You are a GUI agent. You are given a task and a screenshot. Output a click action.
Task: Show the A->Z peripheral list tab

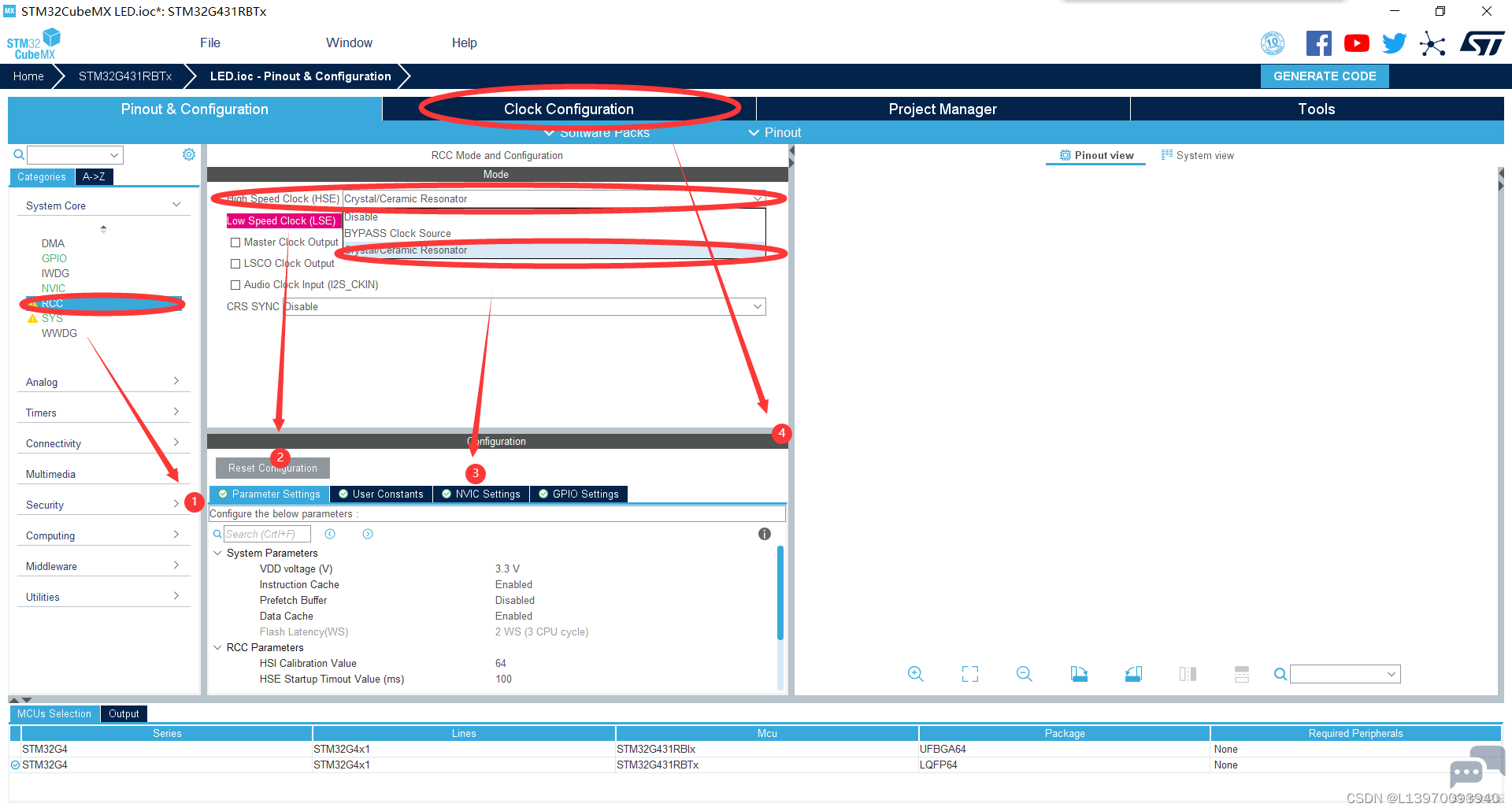coord(94,177)
